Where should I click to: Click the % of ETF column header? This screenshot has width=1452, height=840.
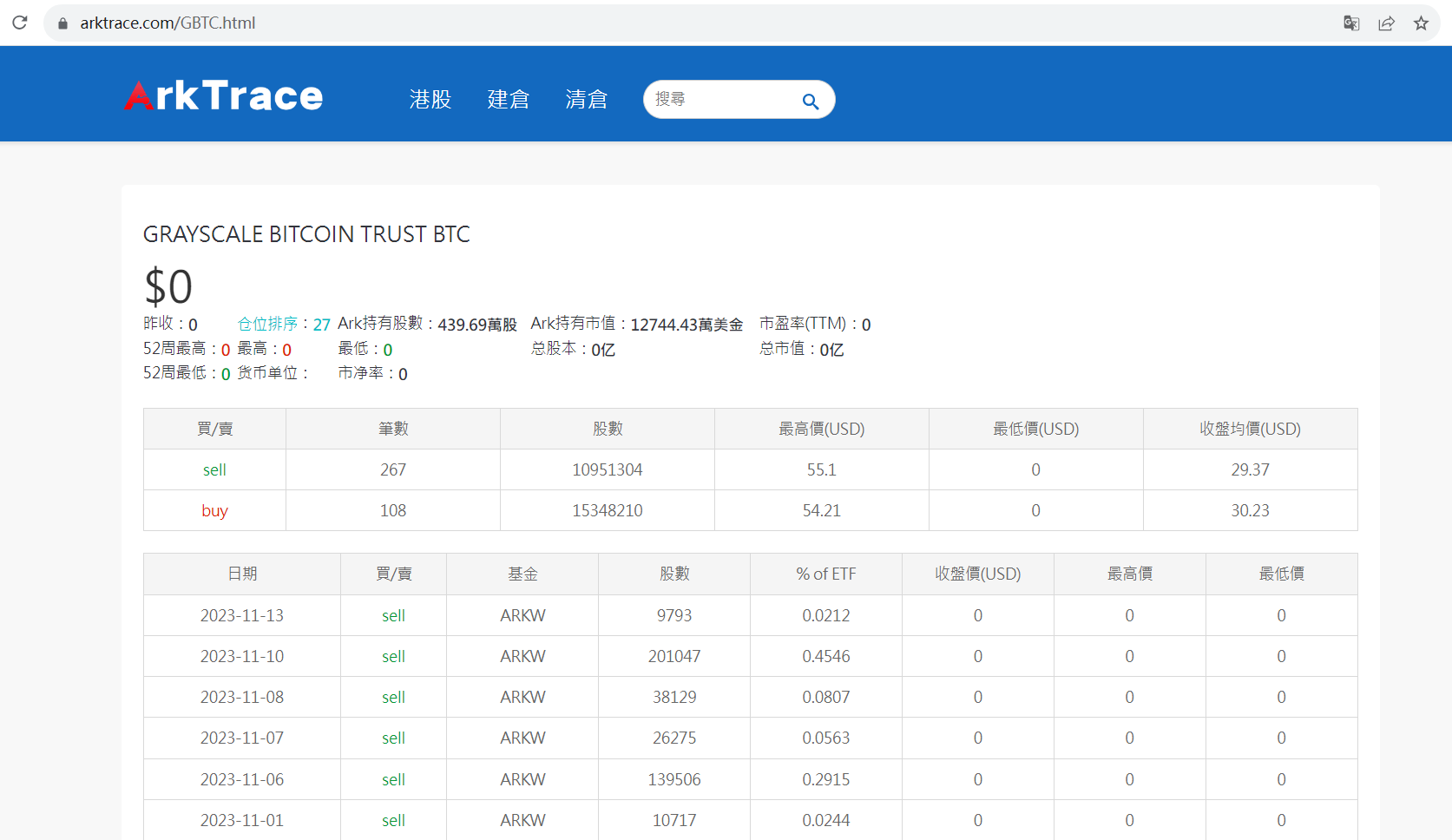click(826, 574)
